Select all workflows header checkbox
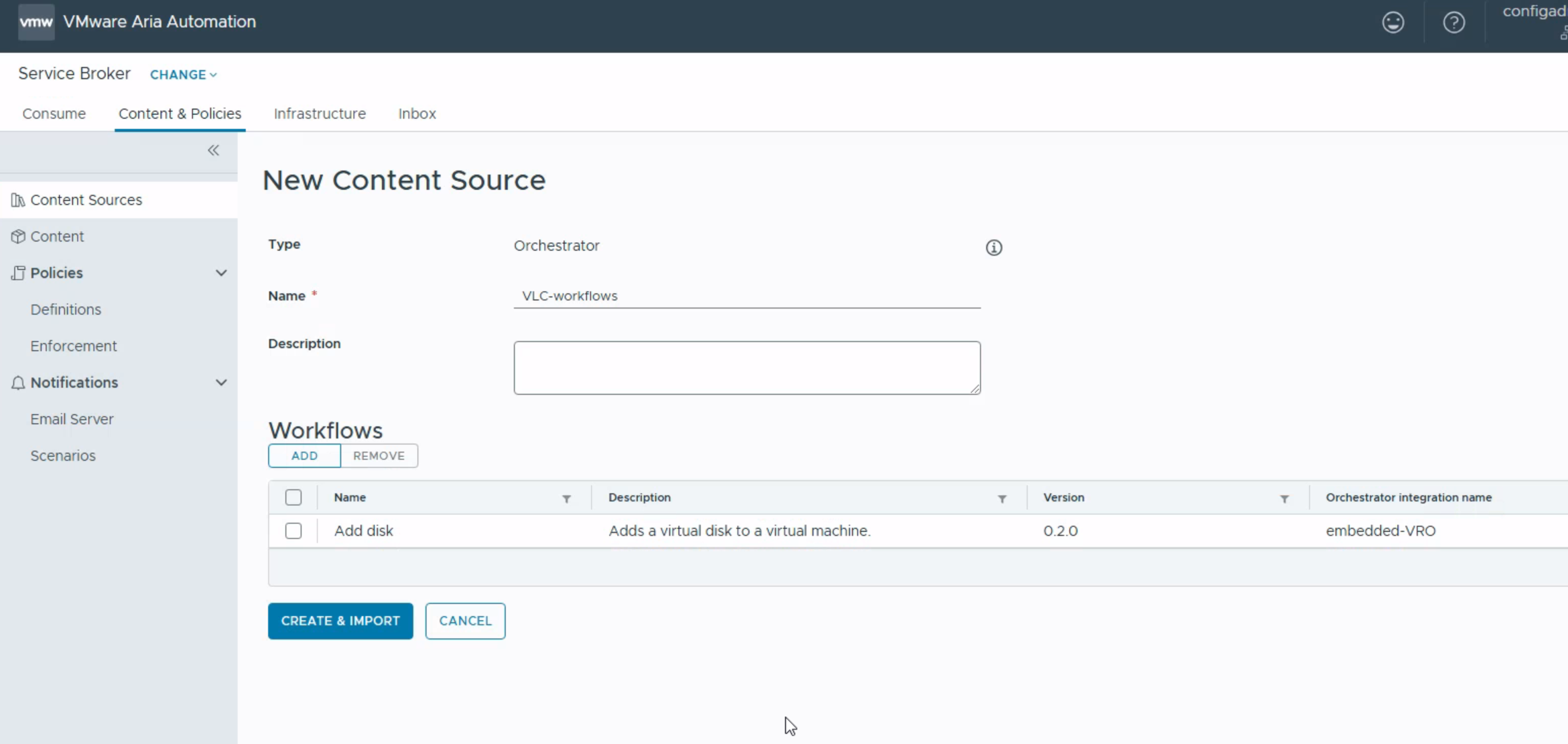 pyautogui.click(x=293, y=498)
